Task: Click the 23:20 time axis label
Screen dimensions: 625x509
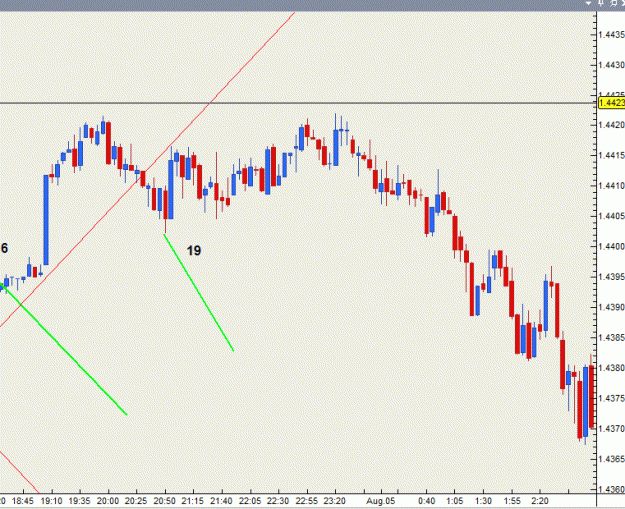Action: point(335,501)
